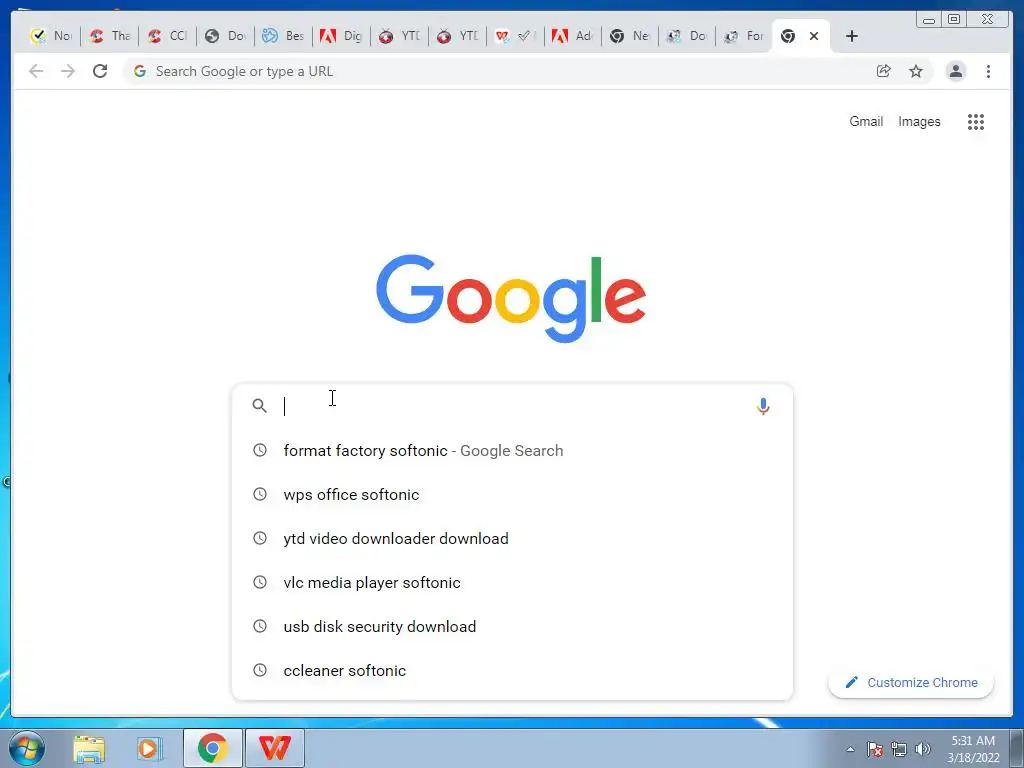Open Customize Chrome button
1024x768 pixels.
coord(911,682)
